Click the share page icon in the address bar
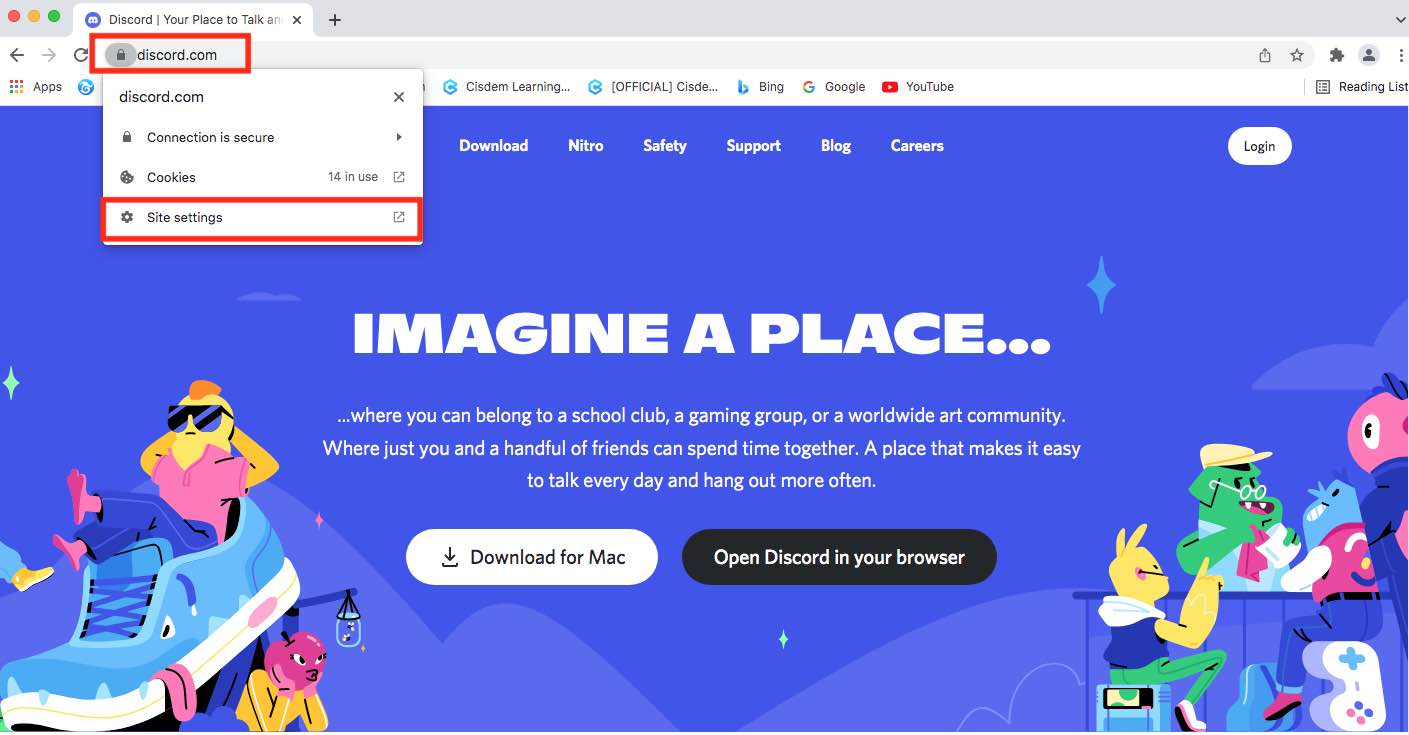Image resolution: width=1409 pixels, height=735 pixels. click(x=1265, y=55)
